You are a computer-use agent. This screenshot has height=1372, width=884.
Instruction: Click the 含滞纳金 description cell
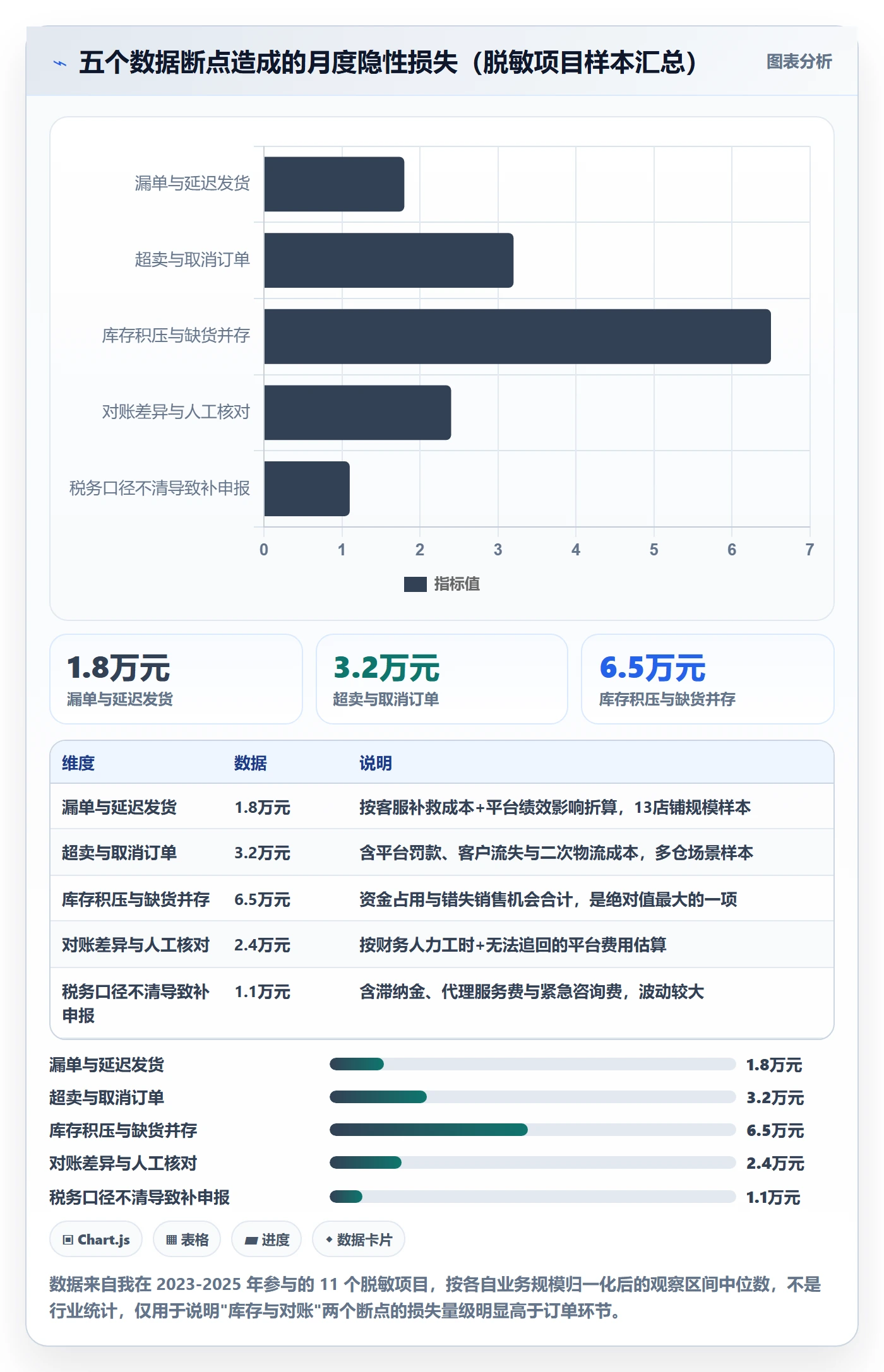pyautogui.click(x=532, y=991)
